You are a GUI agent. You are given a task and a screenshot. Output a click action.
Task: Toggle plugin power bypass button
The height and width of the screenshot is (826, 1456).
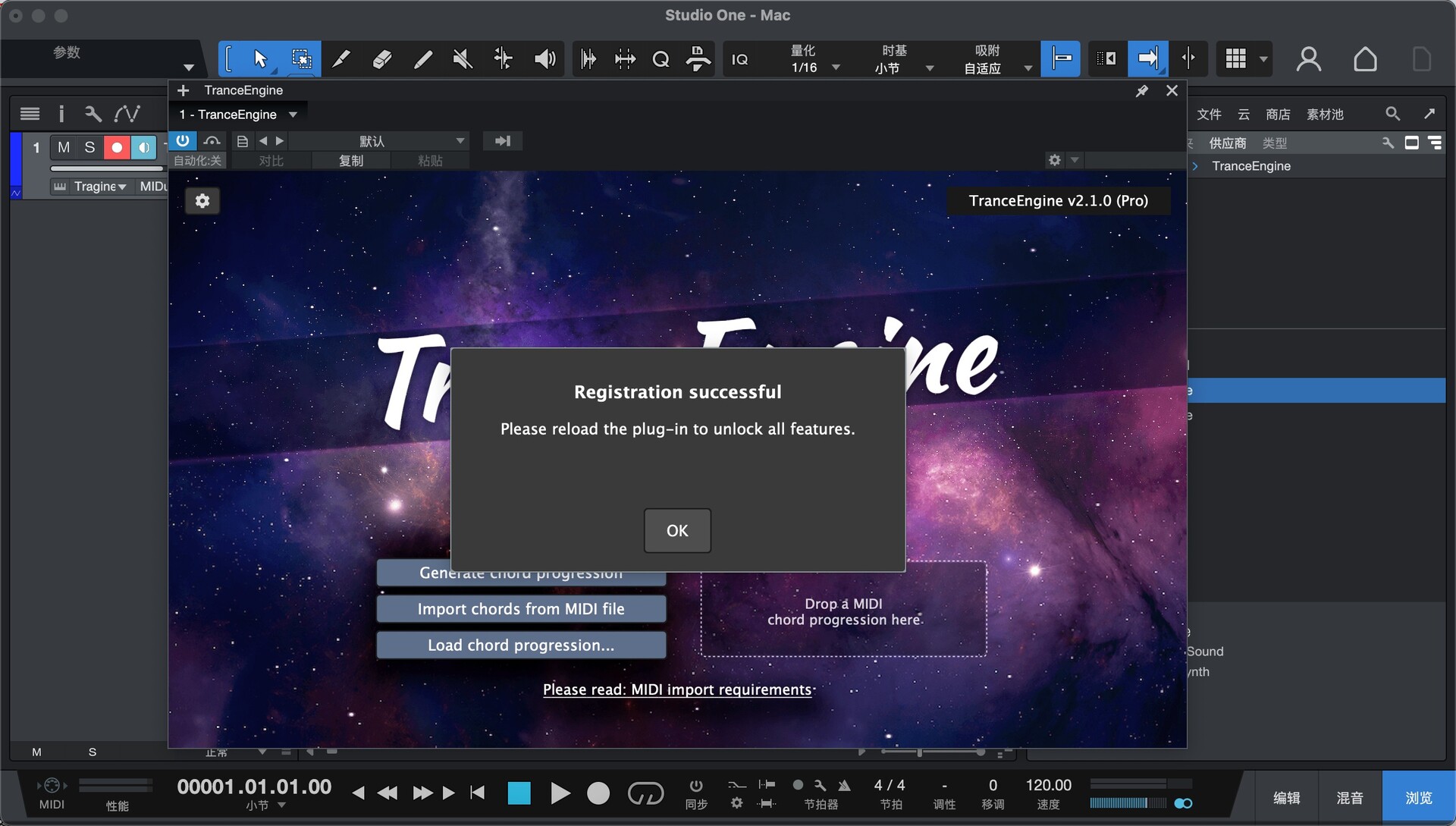(x=183, y=141)
